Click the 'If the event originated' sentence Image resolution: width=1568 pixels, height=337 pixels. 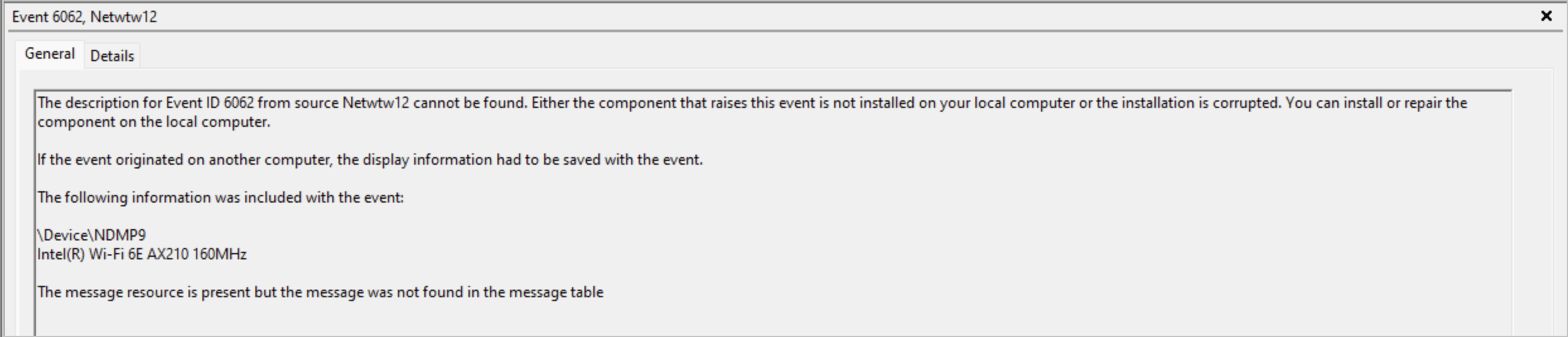pyautogui.click(x=369, y=160)
